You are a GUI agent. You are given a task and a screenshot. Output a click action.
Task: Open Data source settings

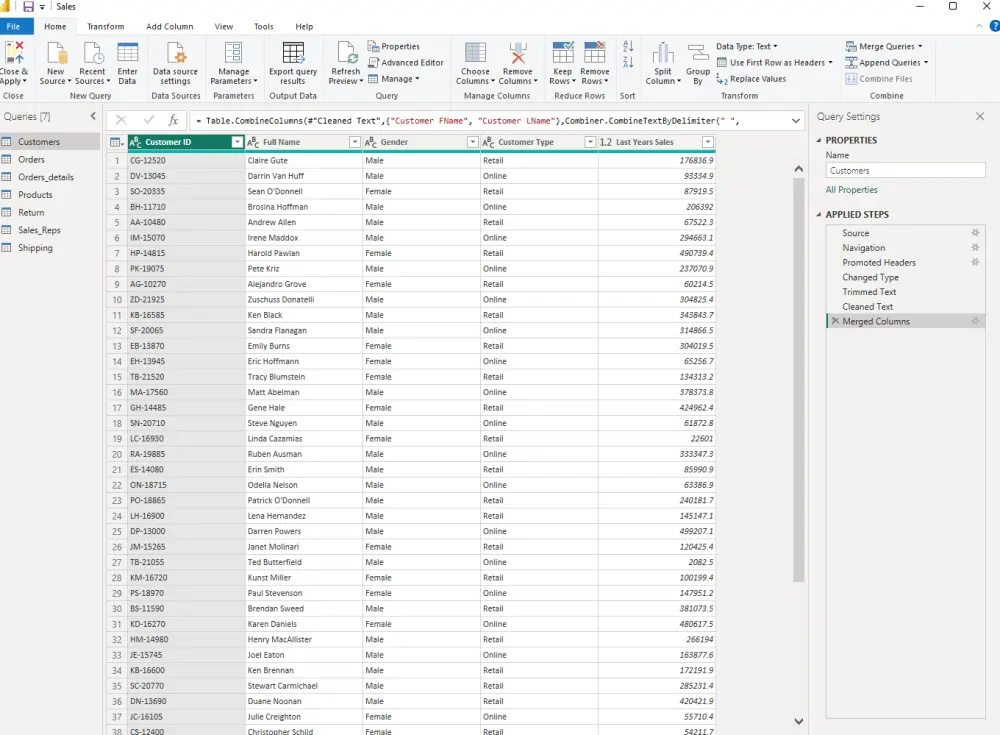pyautogui.click(x=175, y=64)
